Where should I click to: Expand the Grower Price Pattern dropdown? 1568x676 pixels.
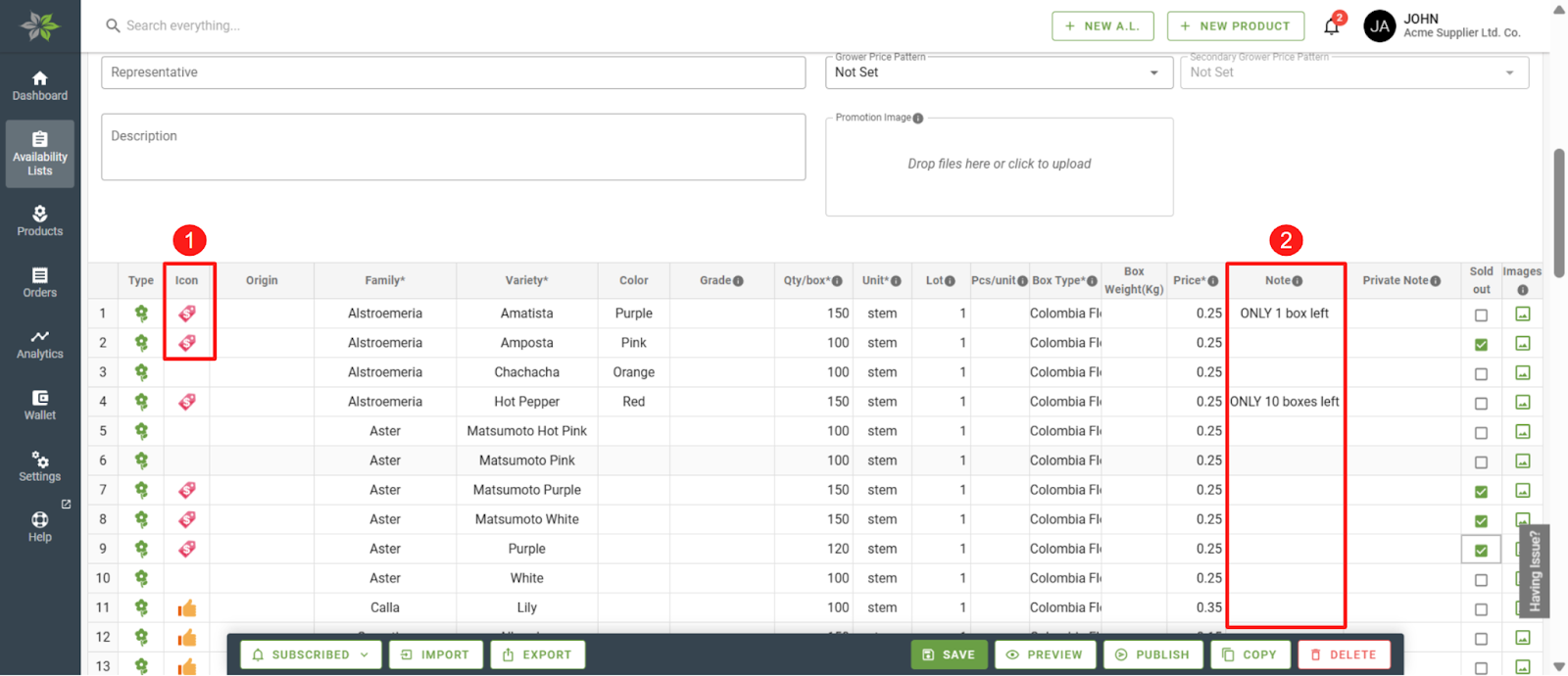coord(998,72)
